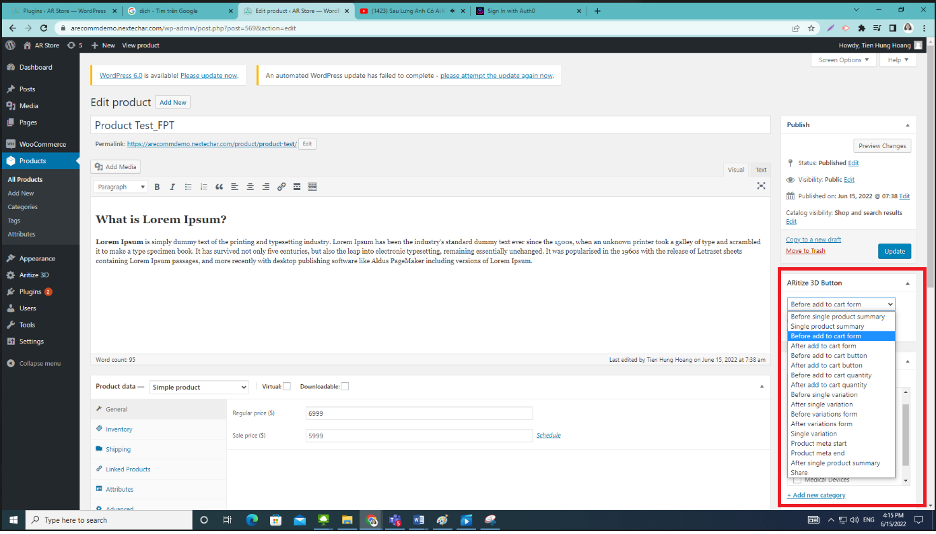Tick the Downloadable checkbox

(x=345, y=387)
